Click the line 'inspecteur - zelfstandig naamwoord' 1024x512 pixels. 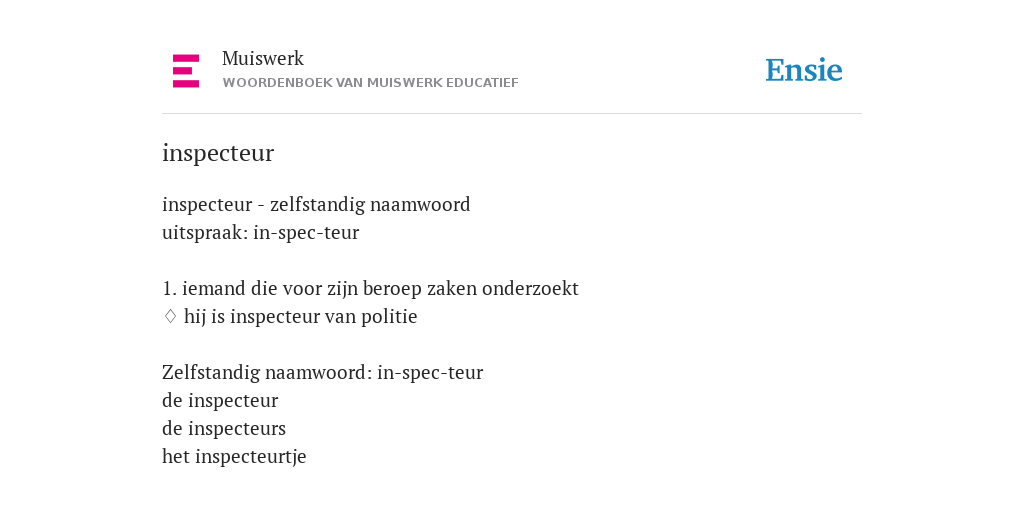click(x=316, y=205)
